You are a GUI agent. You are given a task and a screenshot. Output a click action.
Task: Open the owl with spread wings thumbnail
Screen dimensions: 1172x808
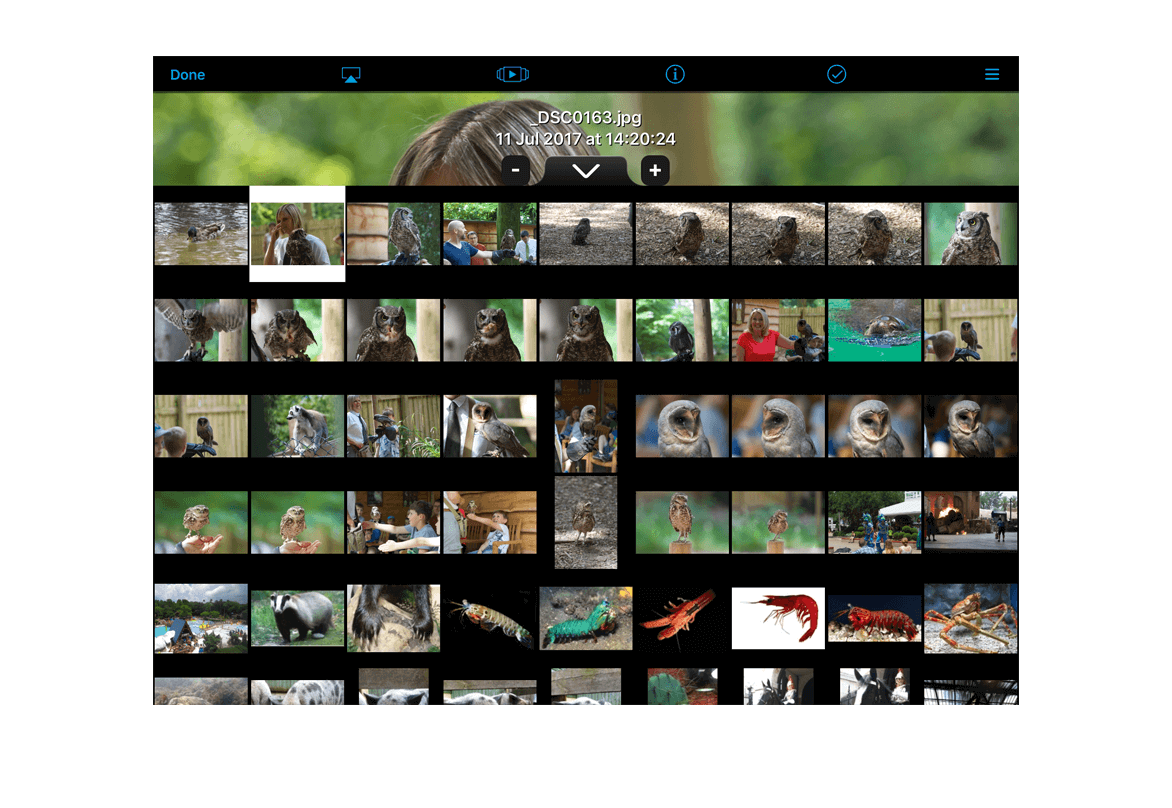click(201, 330)
